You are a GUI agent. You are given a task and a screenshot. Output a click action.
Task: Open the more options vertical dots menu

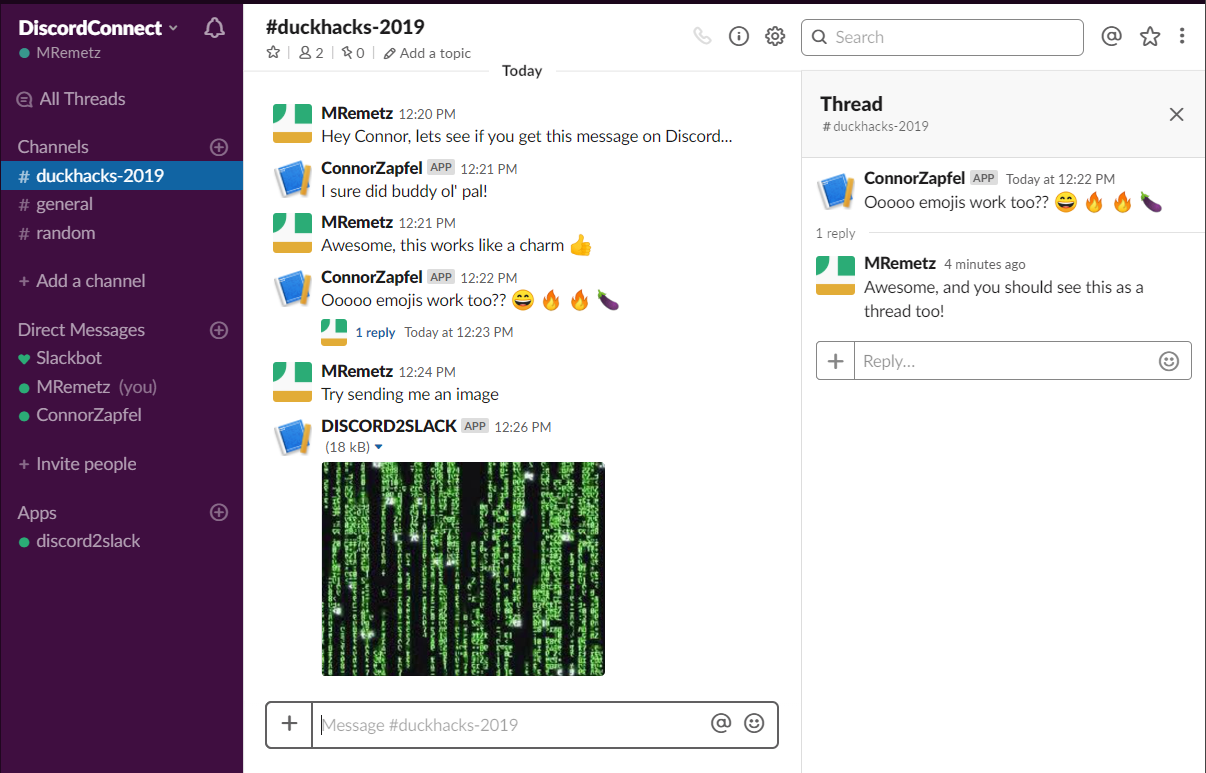1182,37
